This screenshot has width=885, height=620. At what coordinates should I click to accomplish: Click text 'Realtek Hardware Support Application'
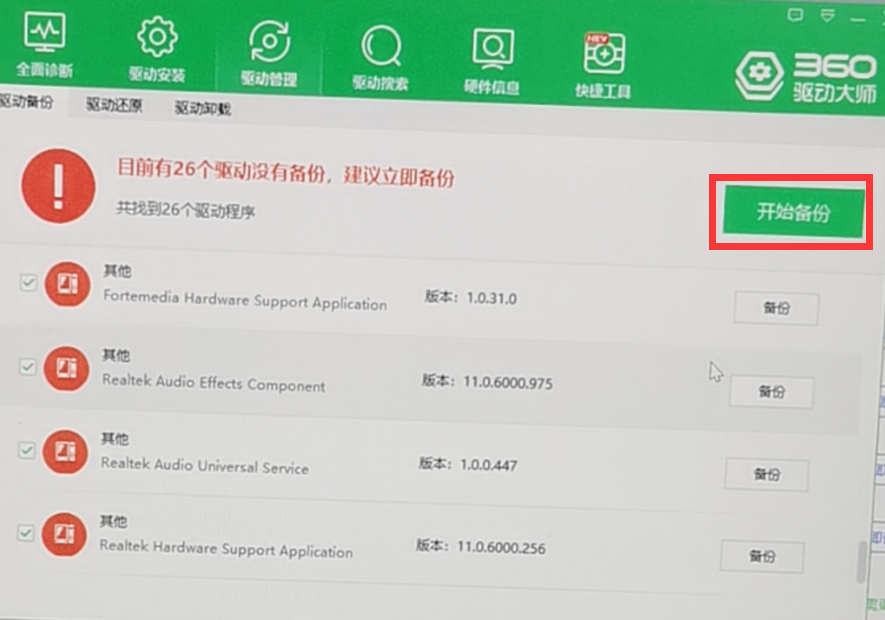click(226, 548)
